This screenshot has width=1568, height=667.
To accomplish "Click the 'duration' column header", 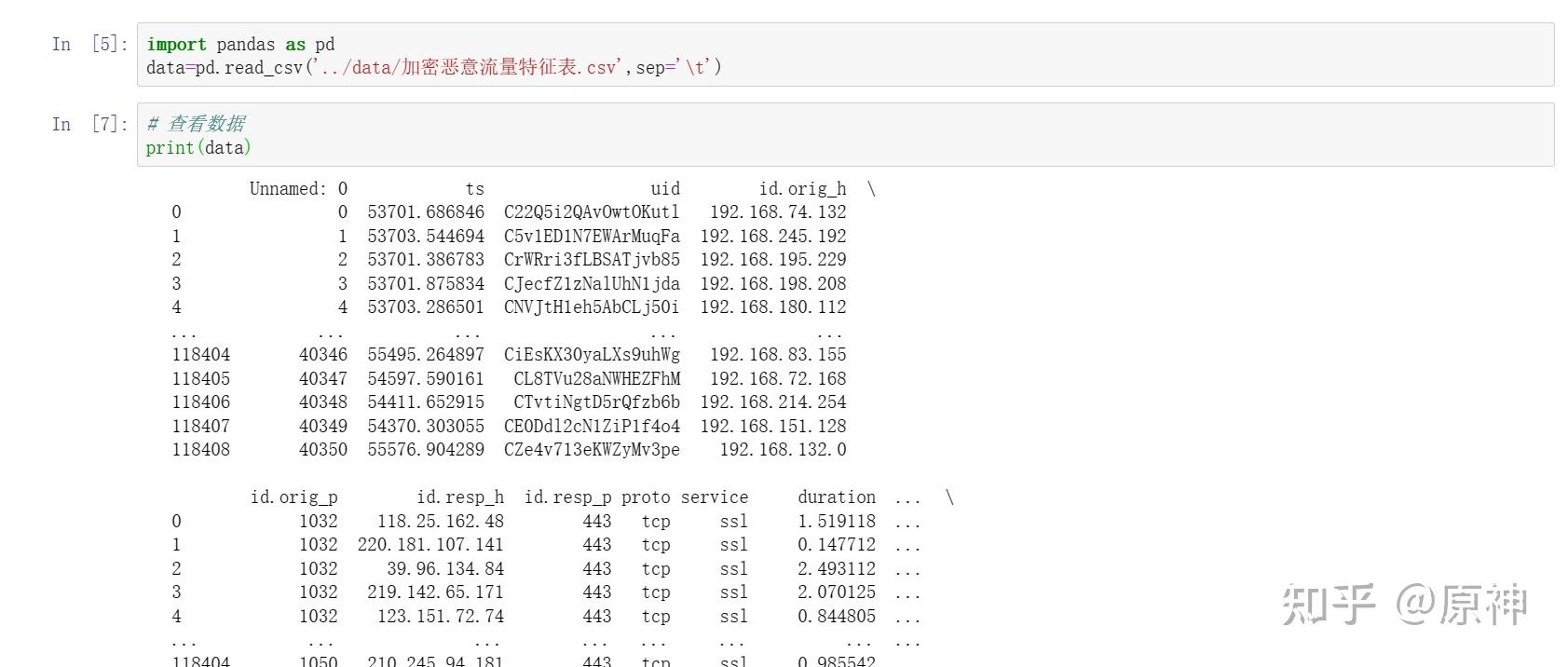I will pos(837,497).
